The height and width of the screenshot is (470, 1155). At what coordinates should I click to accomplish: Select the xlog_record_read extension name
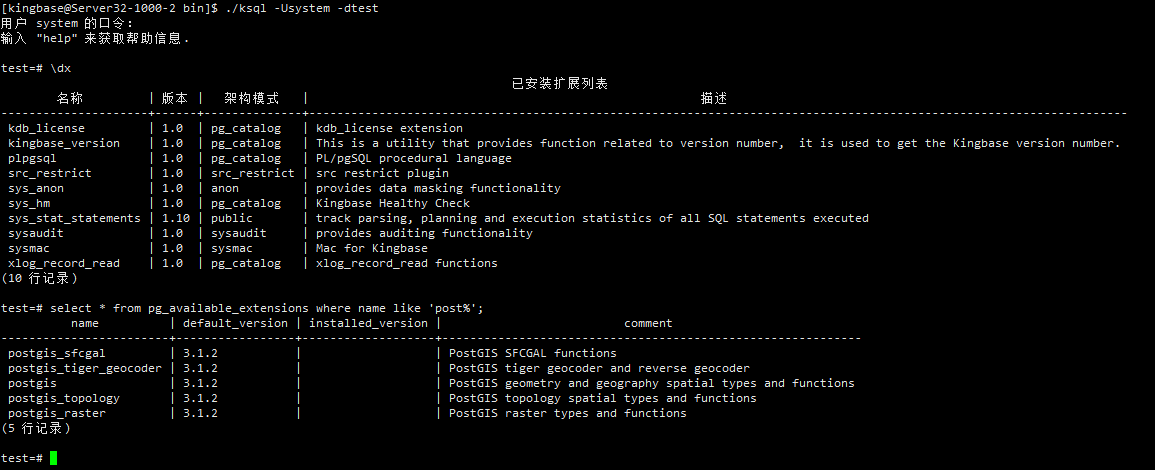[64, 263]
